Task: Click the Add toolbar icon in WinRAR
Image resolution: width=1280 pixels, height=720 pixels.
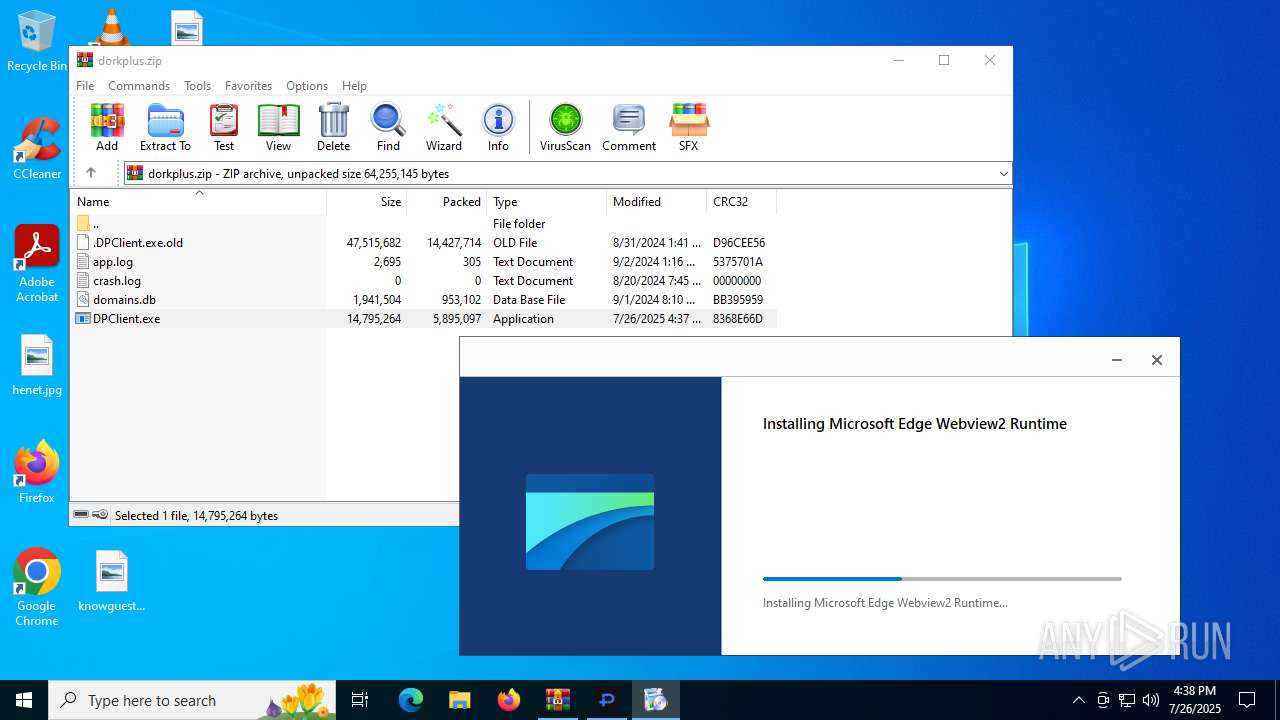Action: point(107,127)
